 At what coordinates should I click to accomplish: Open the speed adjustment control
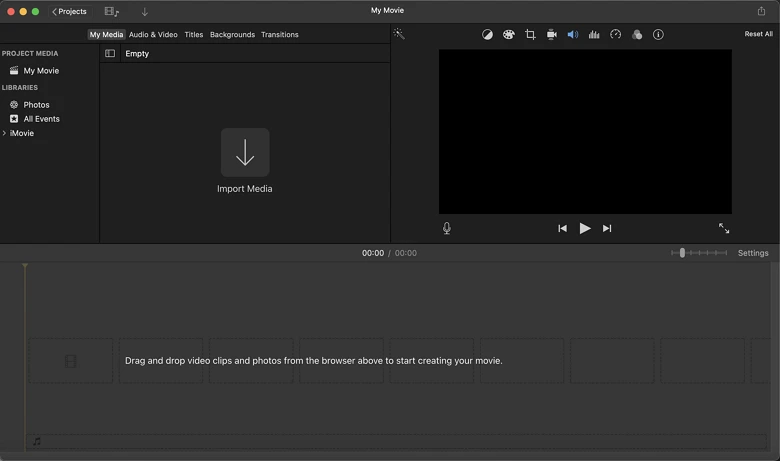(615, 34)
